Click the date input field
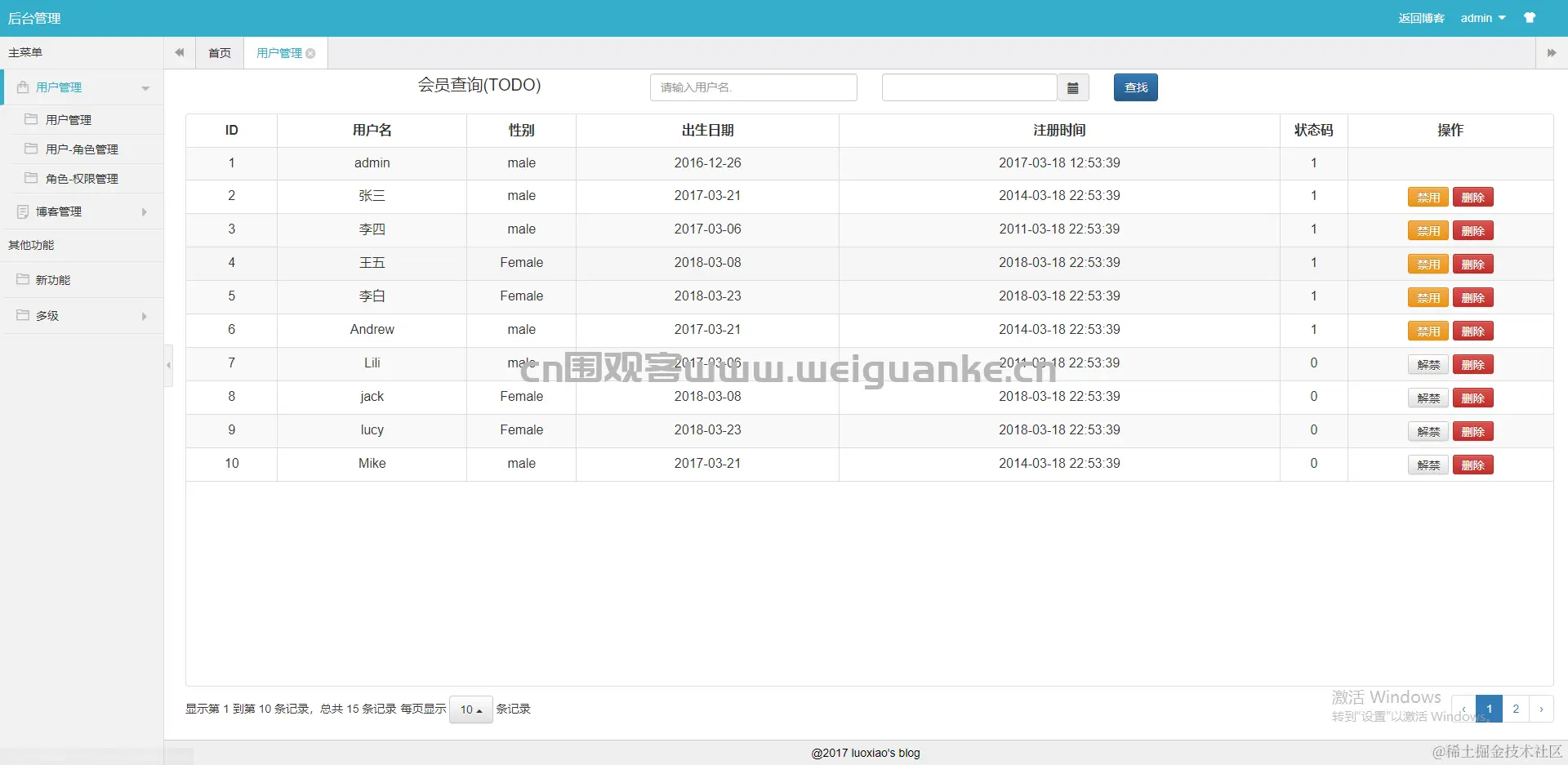Image resolution: width=1568 pixels, height=765 pixels. pyautogui.click(x=969, y=87)
